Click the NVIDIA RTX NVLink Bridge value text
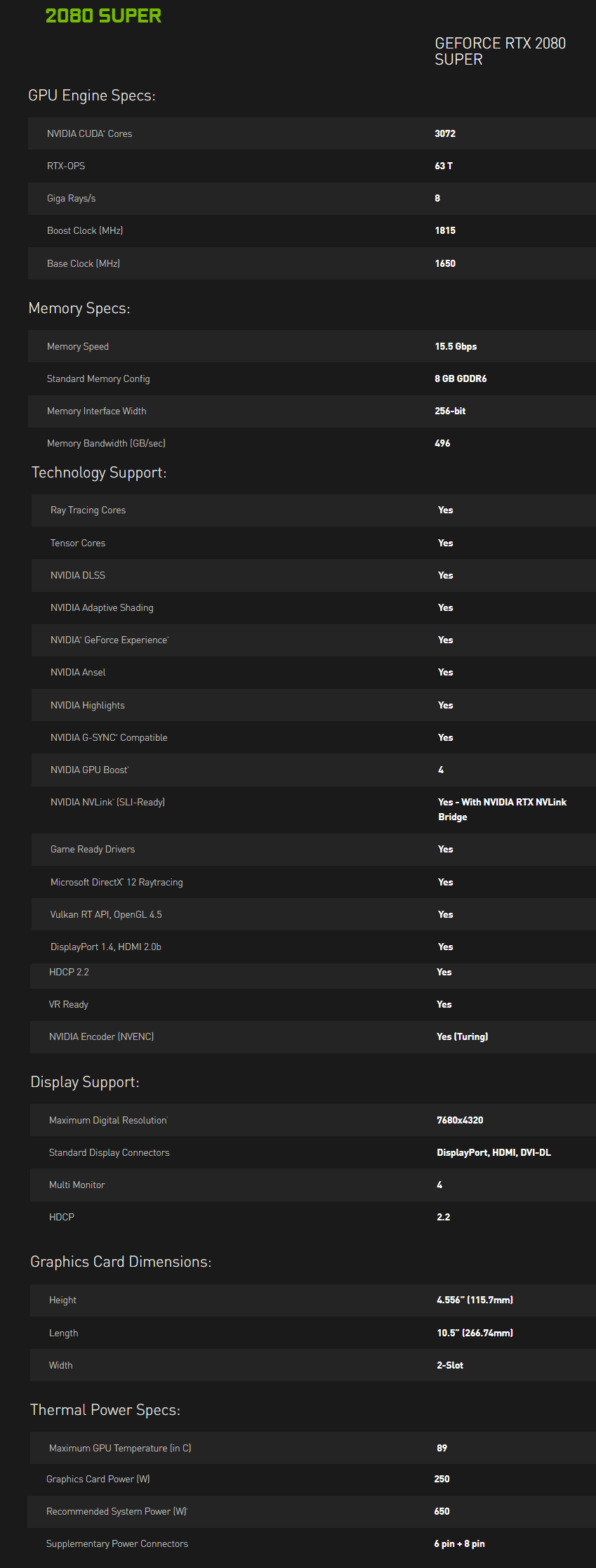The image size is (596, 1568). [x=502, y=809]
